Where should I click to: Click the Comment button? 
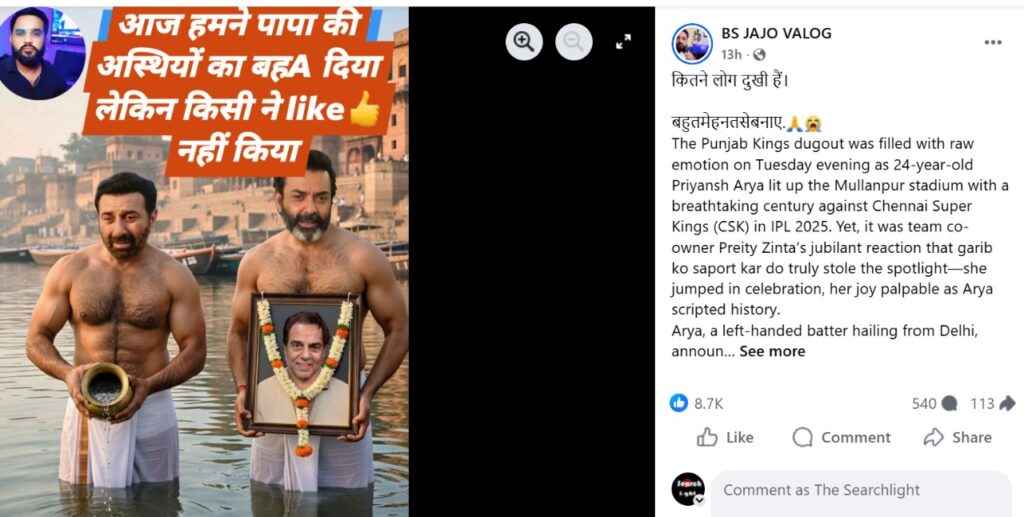click(x=841, y=437)
